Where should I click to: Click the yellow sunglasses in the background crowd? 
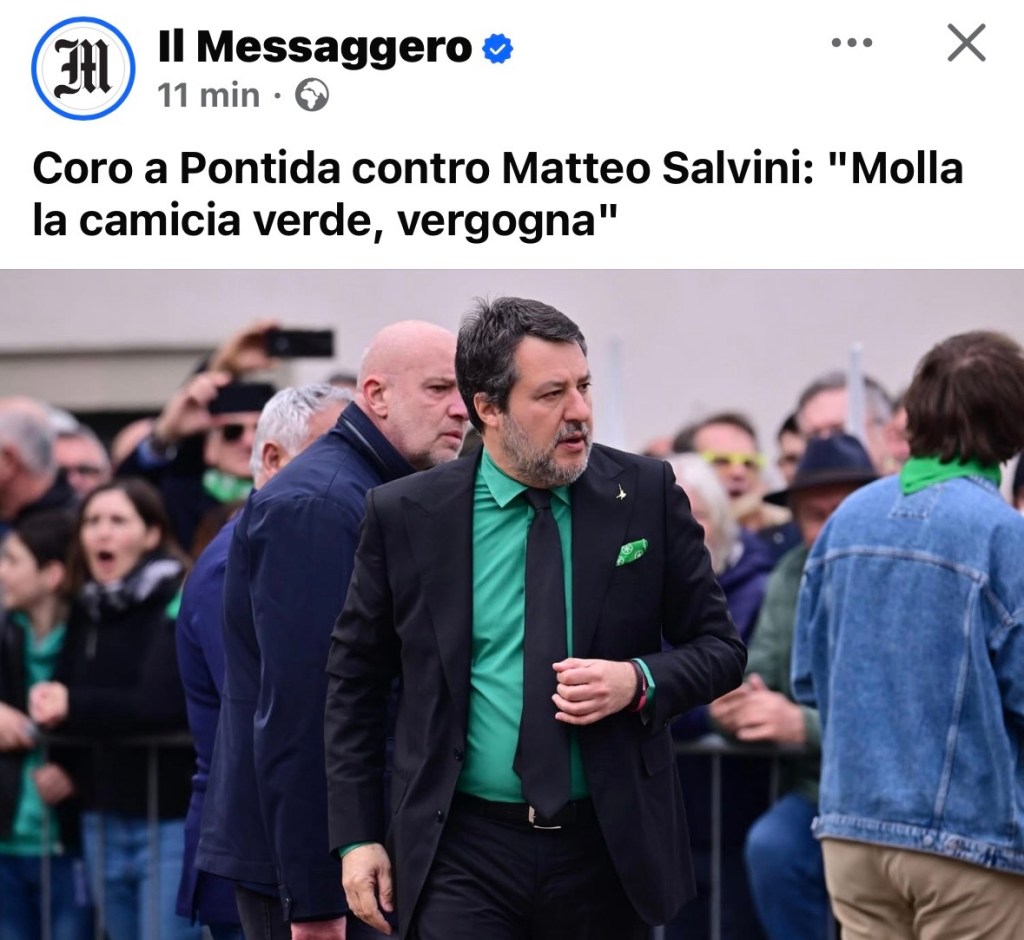coord(732,459)
